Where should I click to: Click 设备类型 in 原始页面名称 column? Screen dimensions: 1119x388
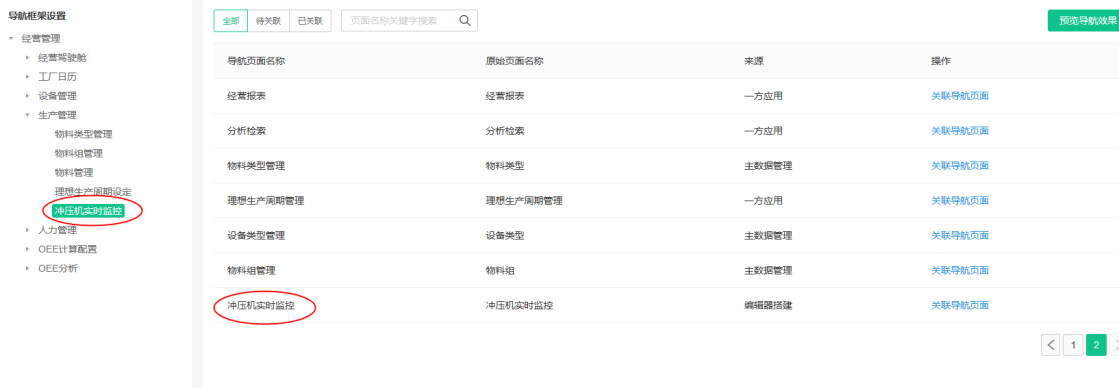pos(505,235)
